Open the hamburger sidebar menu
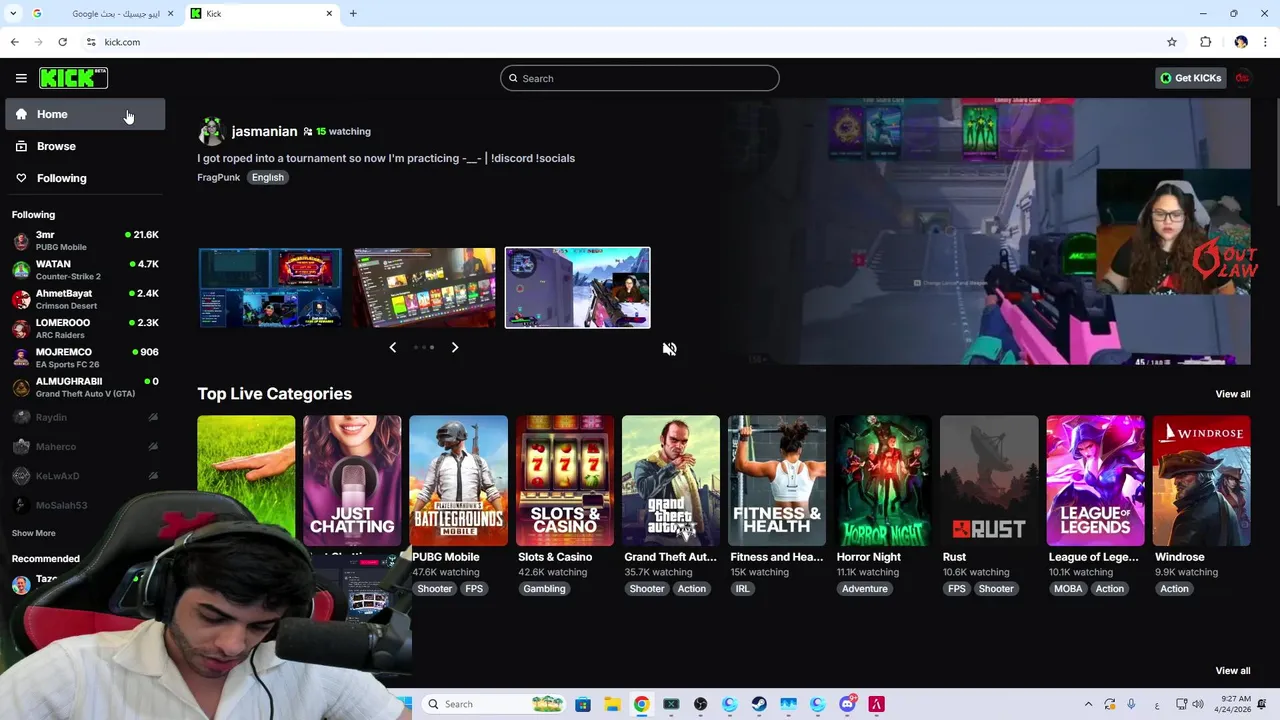Viewport: 1280px width, 720px height. point(21,78)
